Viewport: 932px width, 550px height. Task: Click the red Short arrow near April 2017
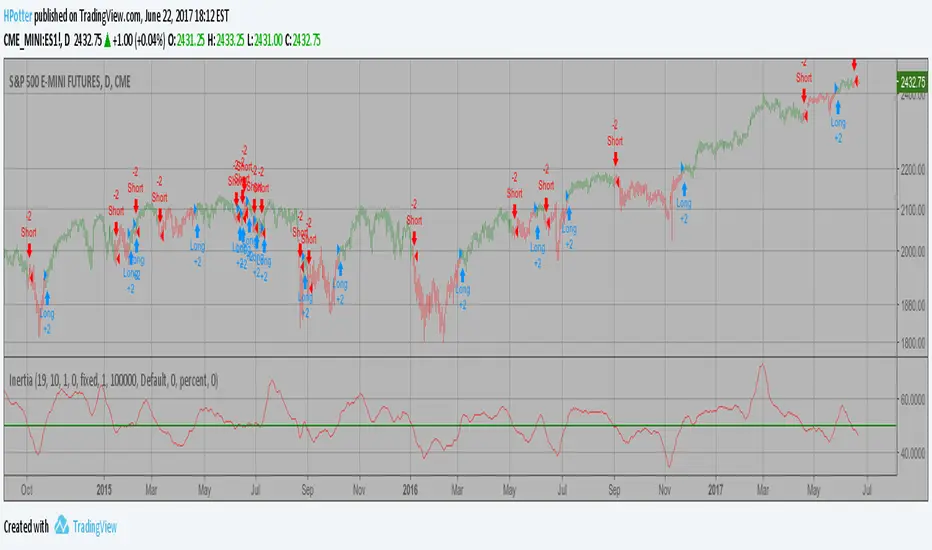(x=804, y=96)
